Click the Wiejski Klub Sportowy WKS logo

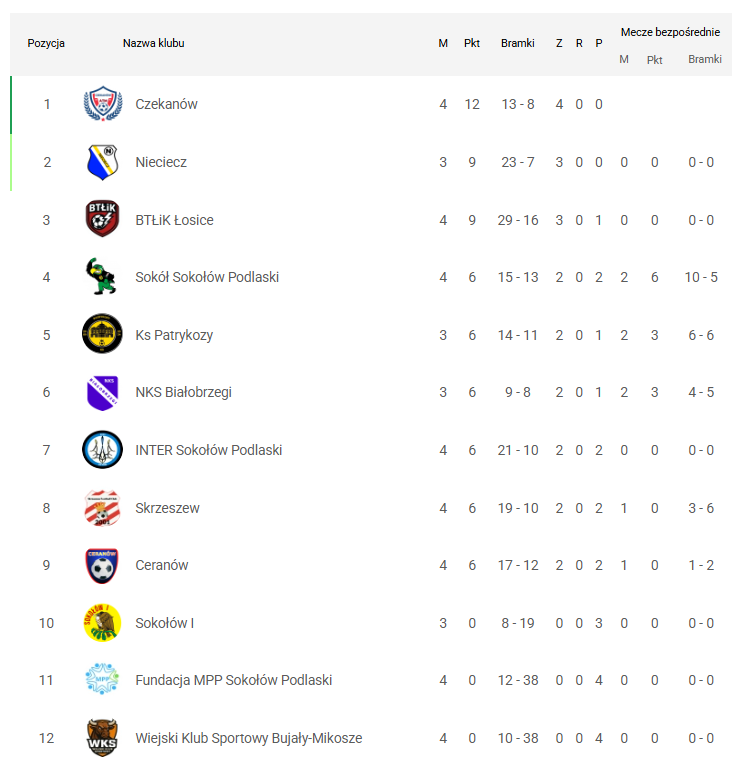(x=102, y=738)
